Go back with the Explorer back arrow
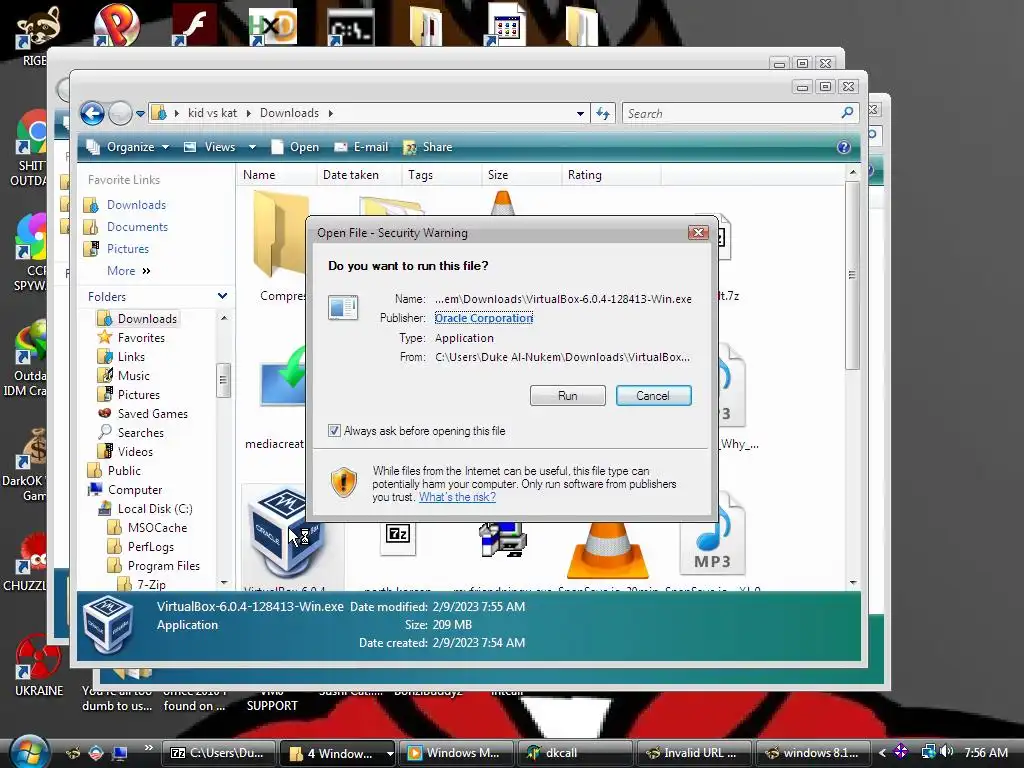The width and height of the screenshot is (1024, 768). tap(92, 114)
